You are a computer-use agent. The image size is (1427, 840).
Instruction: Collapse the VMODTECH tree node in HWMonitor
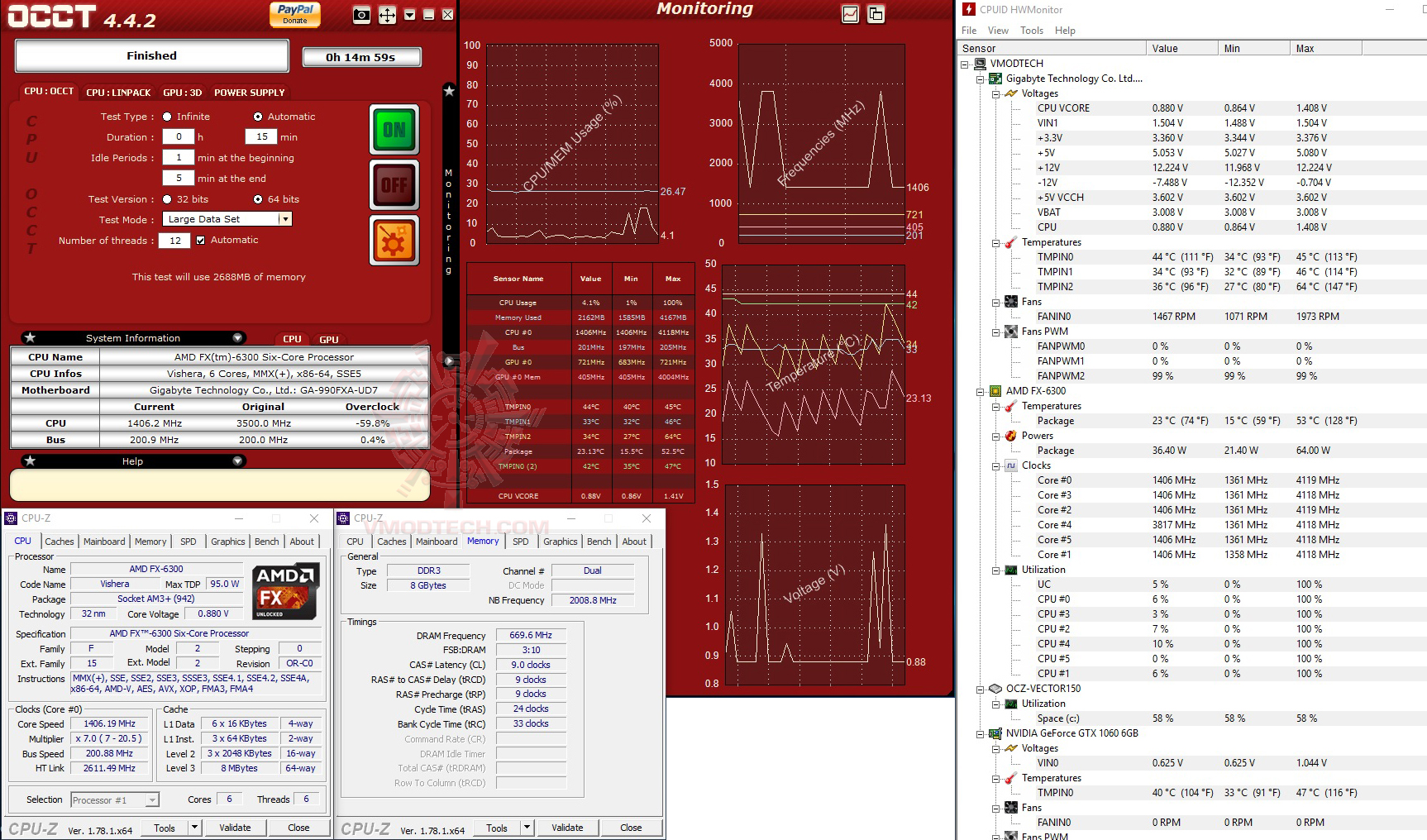pyautogui.click(x=965, y=64)
